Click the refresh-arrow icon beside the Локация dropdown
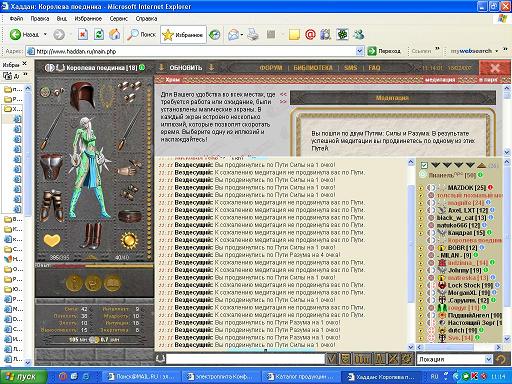 tap(500, 359)
